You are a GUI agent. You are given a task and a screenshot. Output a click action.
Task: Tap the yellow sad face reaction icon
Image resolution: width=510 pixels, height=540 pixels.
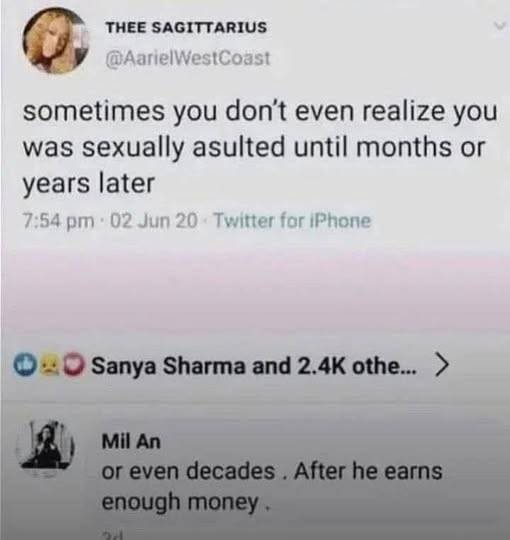coord(48,366)
